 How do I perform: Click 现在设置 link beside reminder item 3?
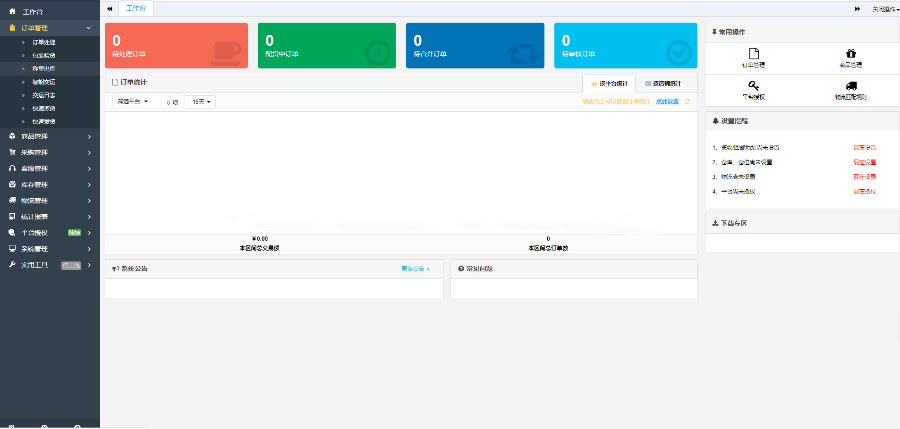click(x=865, y=176)
